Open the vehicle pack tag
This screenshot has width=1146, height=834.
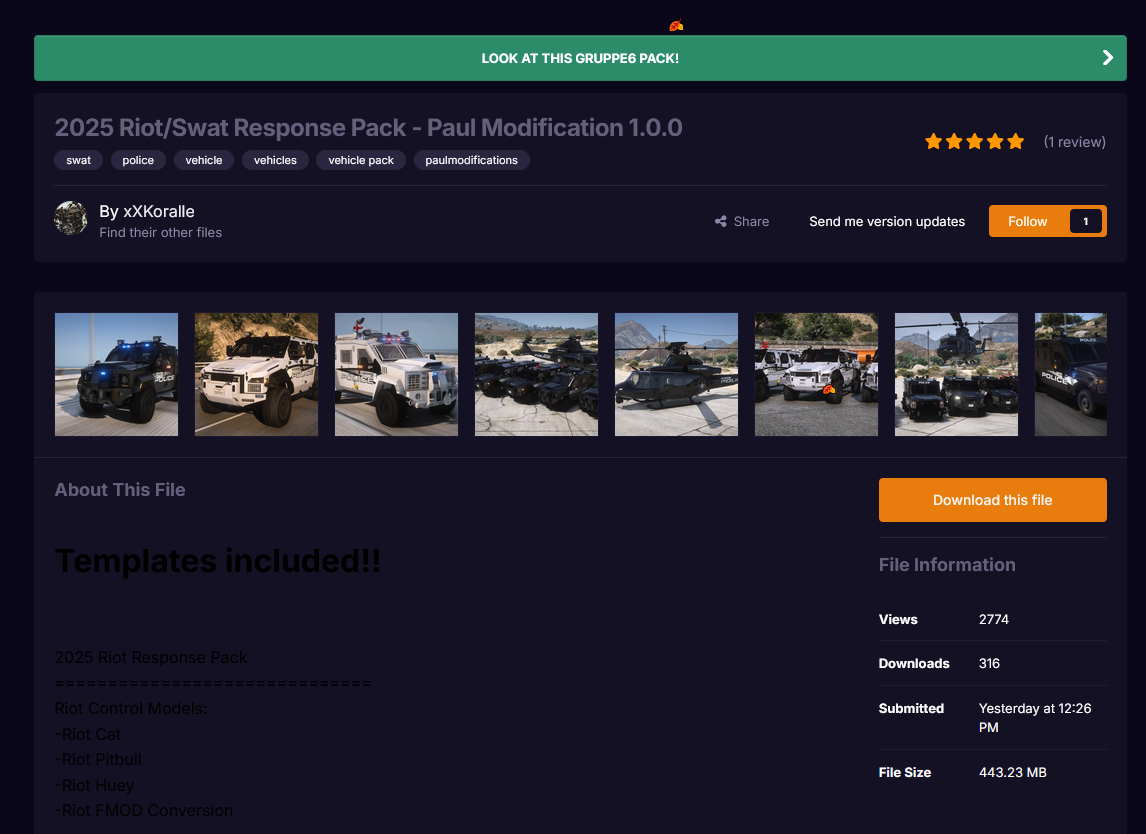(x=361, y=160)
